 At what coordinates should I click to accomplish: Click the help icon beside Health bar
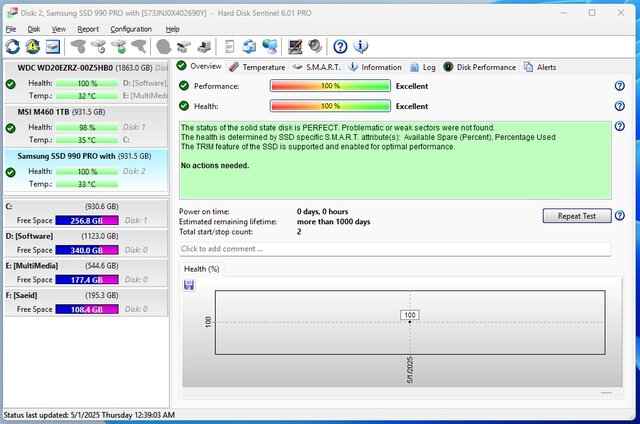click(620, 106)
